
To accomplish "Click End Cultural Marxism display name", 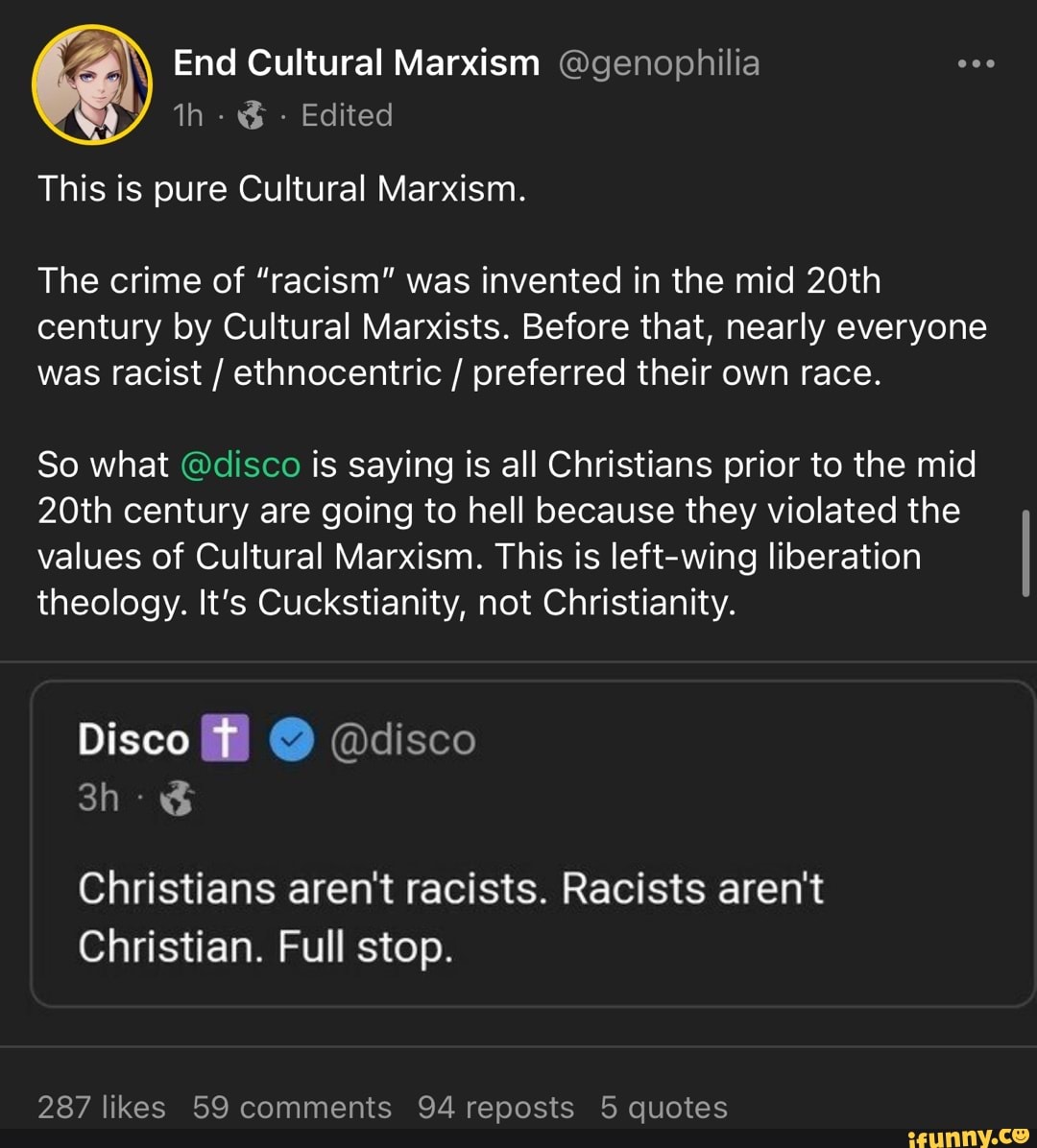I will (354, 62).
